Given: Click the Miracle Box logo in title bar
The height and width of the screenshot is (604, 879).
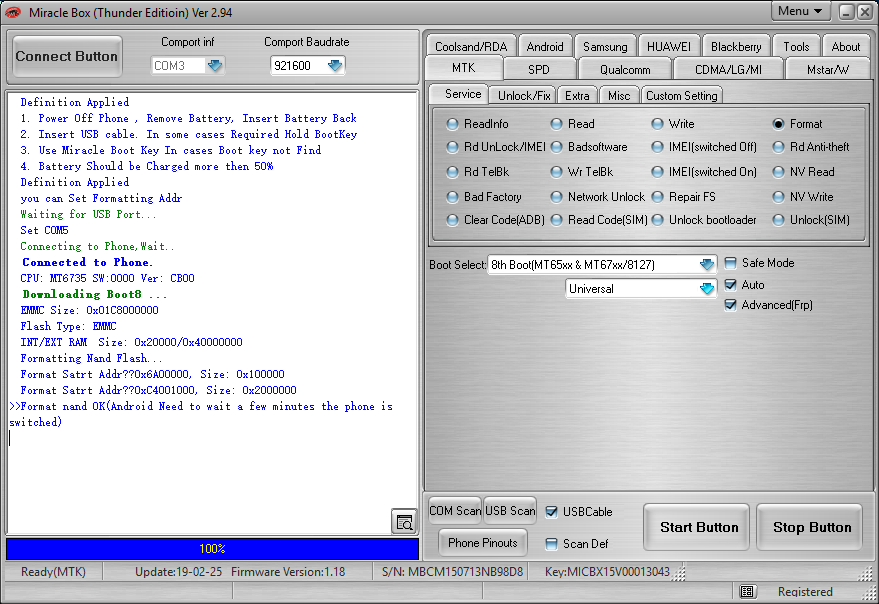Looking at the screenshot, I should 12,12.
